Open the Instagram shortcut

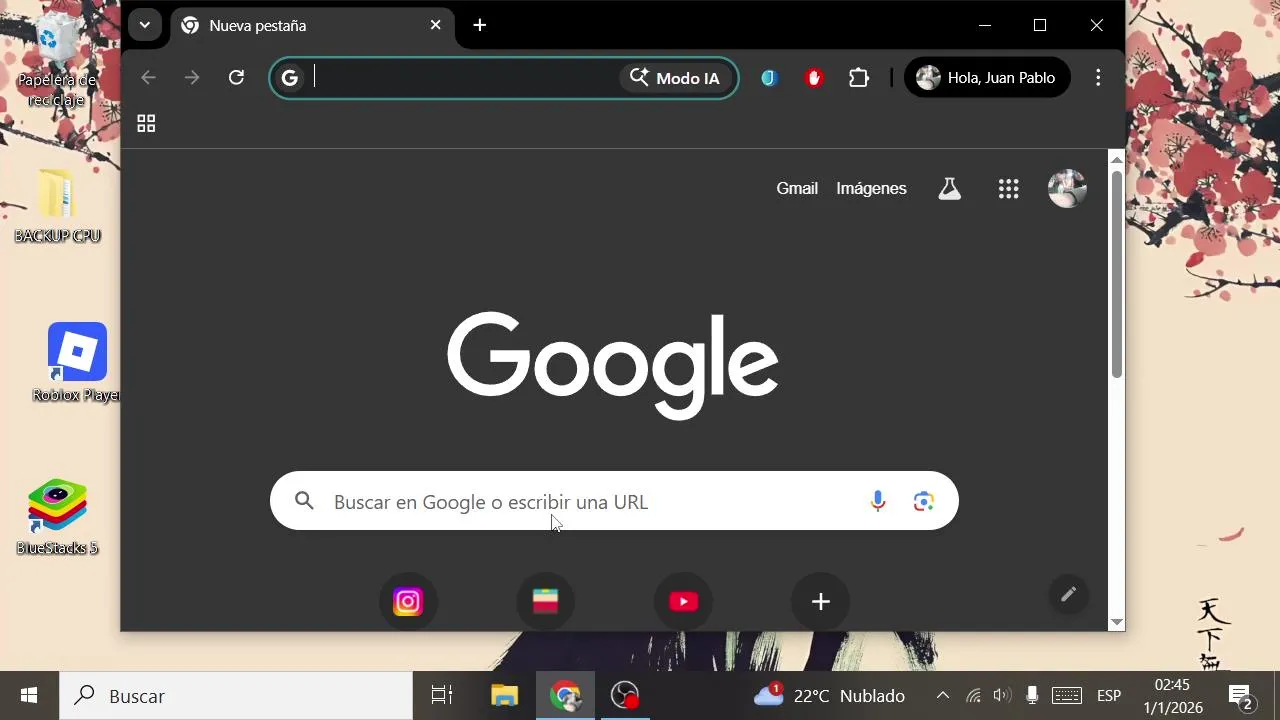pyautogui.click(x=408, y=601)
